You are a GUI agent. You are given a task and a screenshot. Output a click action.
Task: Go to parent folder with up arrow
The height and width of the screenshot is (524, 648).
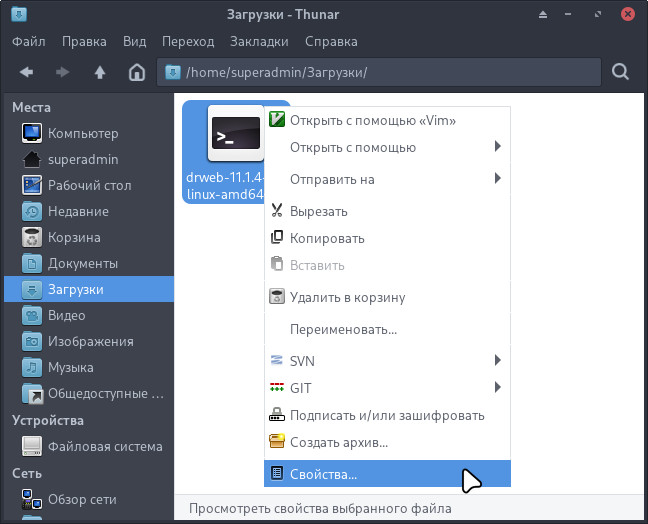(x=100, y=72)
